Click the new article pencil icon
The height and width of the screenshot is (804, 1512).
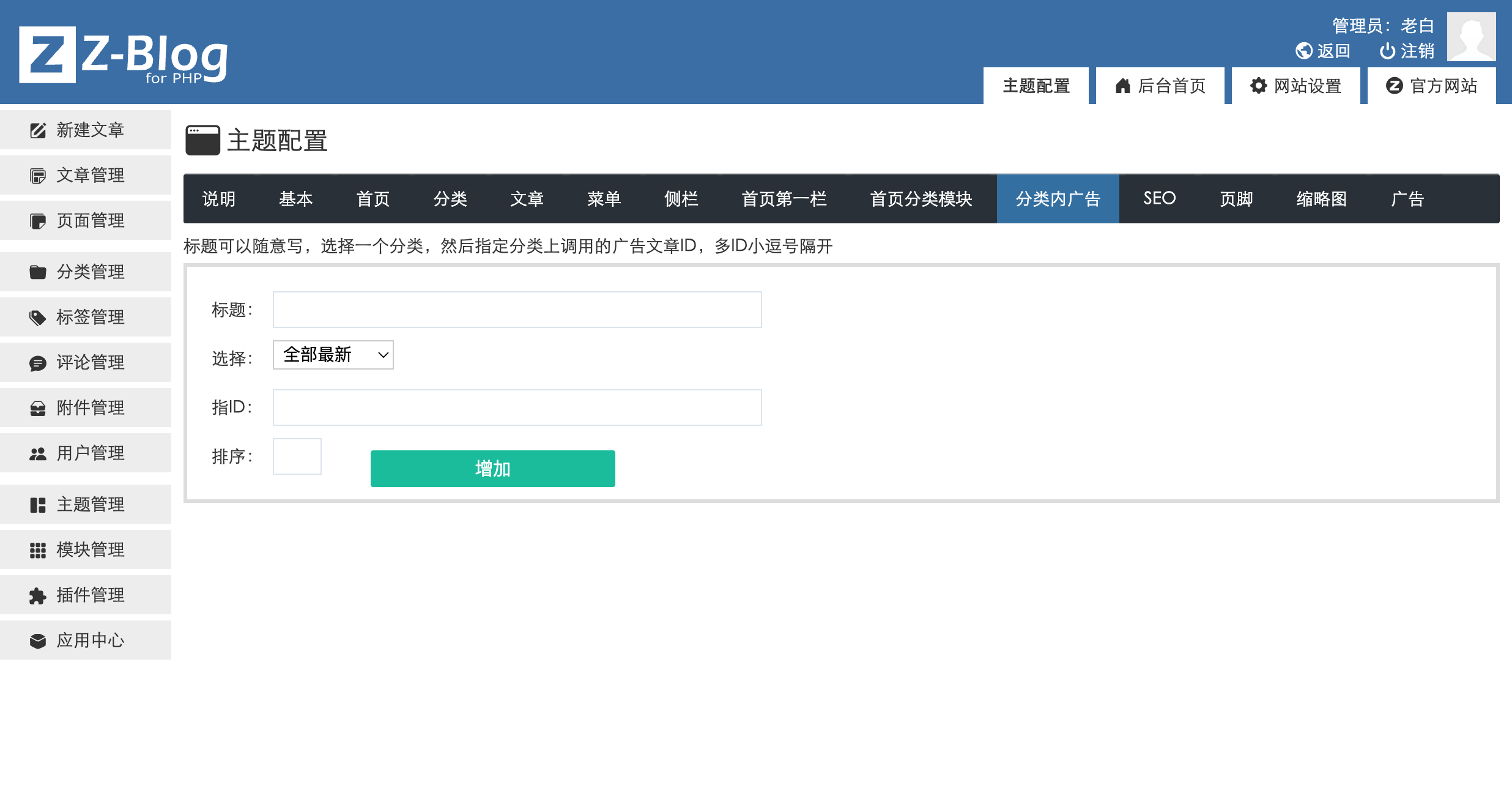click(38, 130)
